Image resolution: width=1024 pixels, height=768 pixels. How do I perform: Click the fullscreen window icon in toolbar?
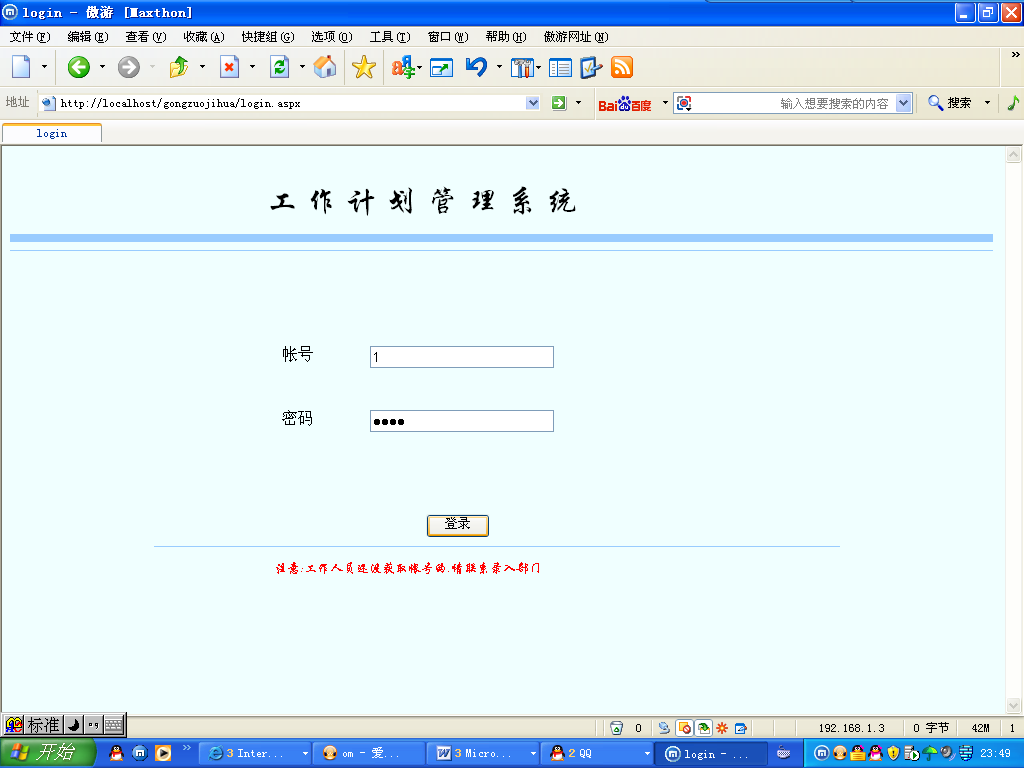point(441,67)
